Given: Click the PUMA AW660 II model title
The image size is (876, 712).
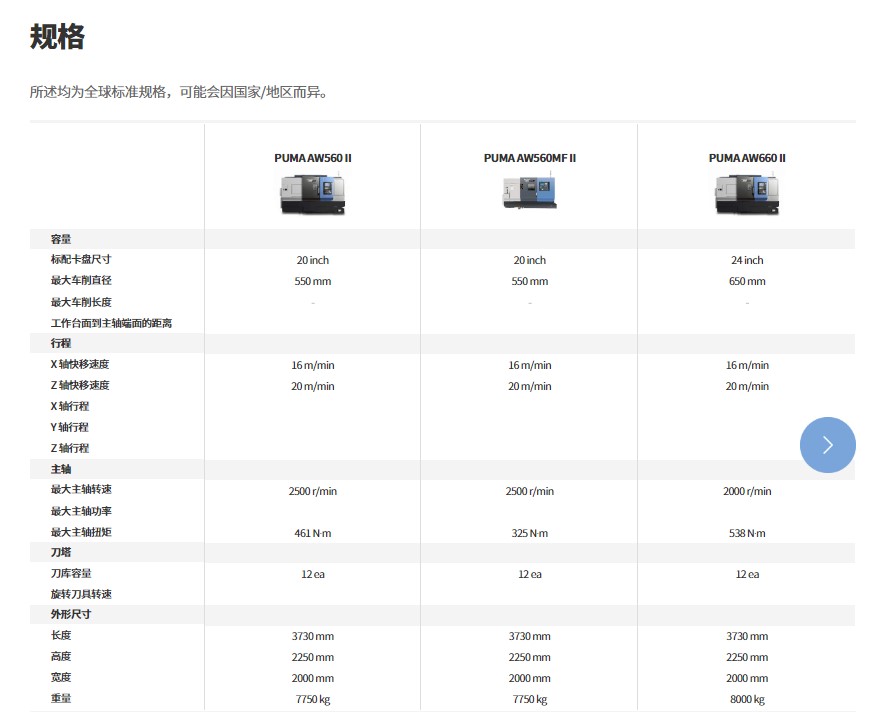Looking at the screenshot, I should [747, 158].
